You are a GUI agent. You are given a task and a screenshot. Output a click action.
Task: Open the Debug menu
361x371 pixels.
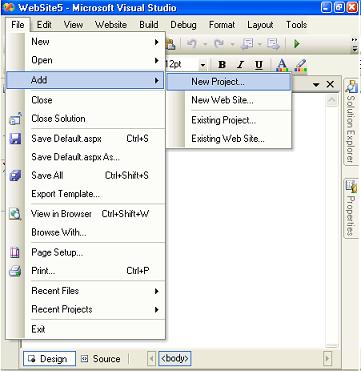[183, 25]
